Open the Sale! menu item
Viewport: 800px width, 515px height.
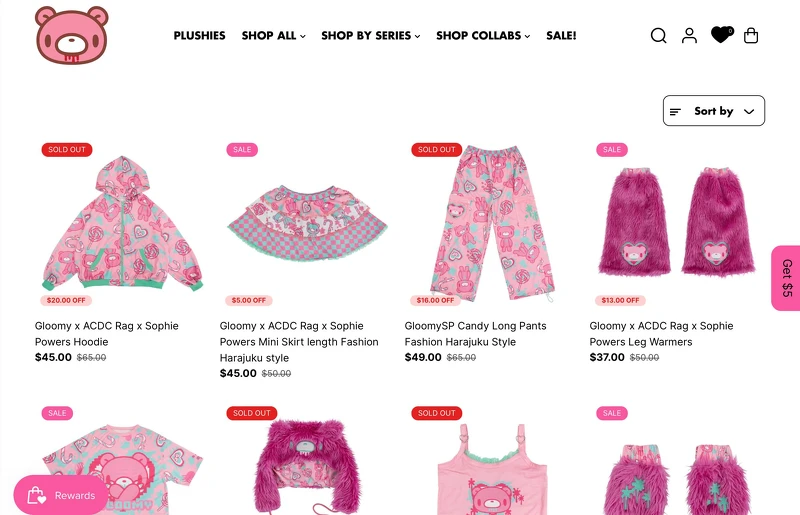(561, 35)
